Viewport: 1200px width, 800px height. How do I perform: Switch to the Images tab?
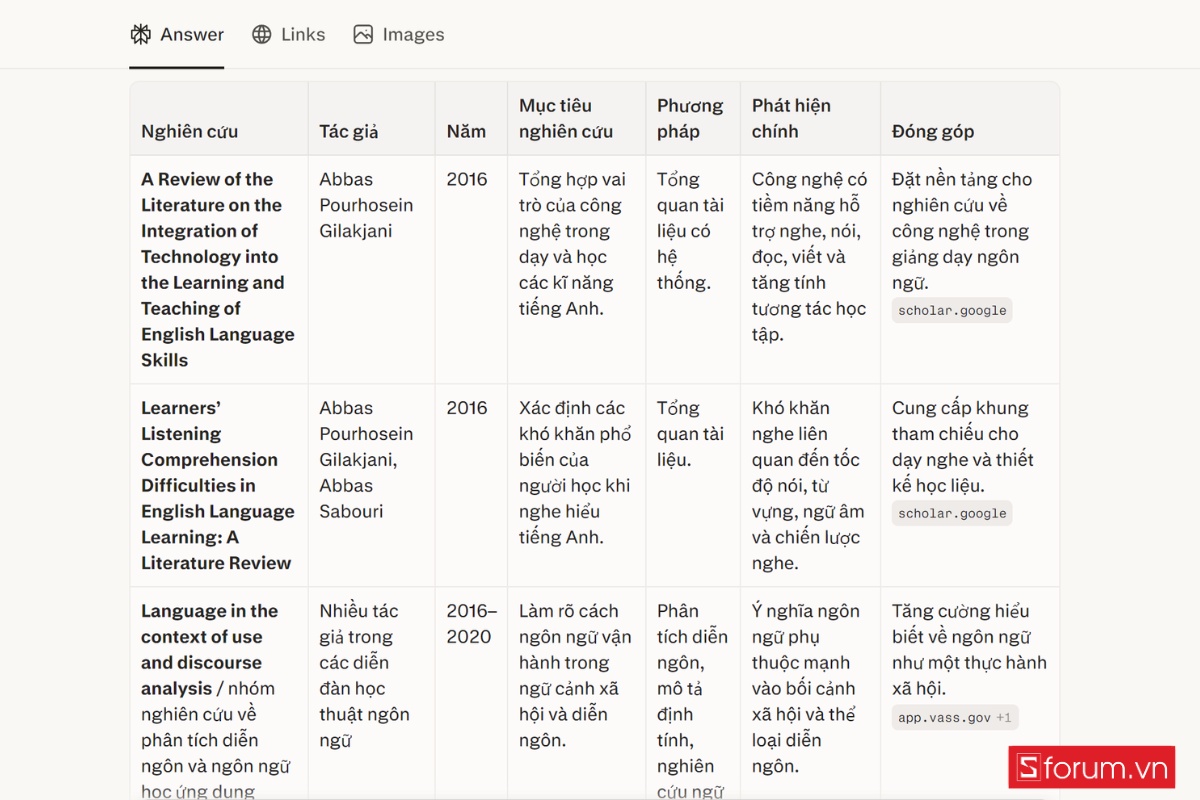click(398, 34)
